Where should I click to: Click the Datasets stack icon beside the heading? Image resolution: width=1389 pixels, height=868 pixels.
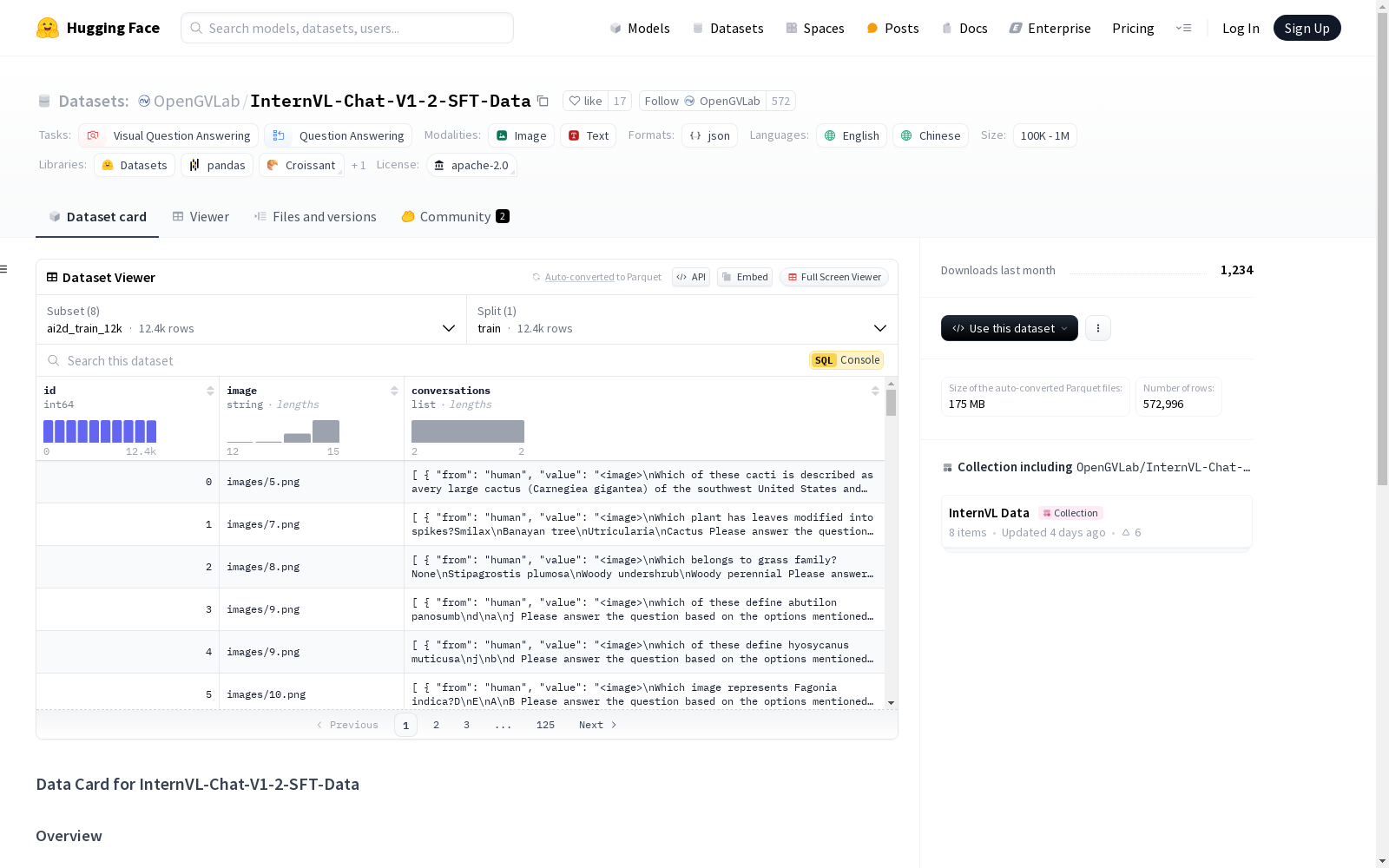coord(44,101)
